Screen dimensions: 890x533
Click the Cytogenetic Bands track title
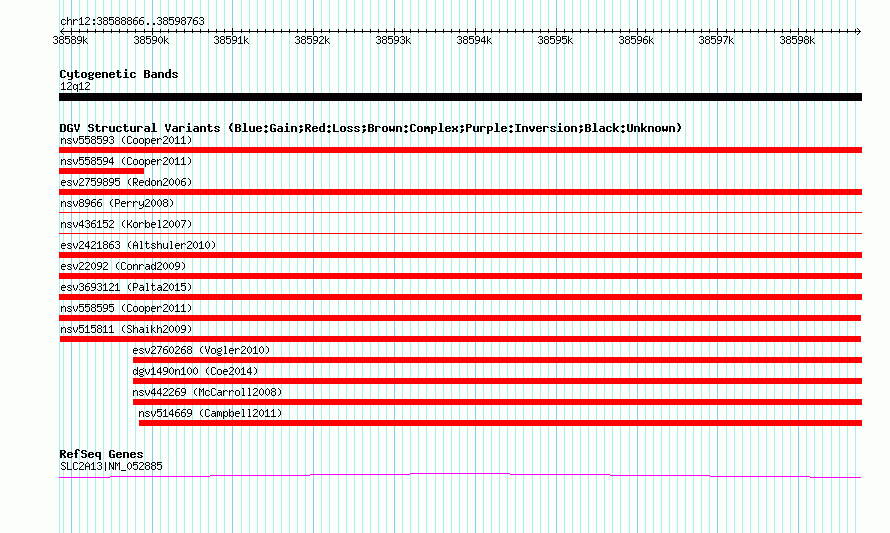point(119,74)
